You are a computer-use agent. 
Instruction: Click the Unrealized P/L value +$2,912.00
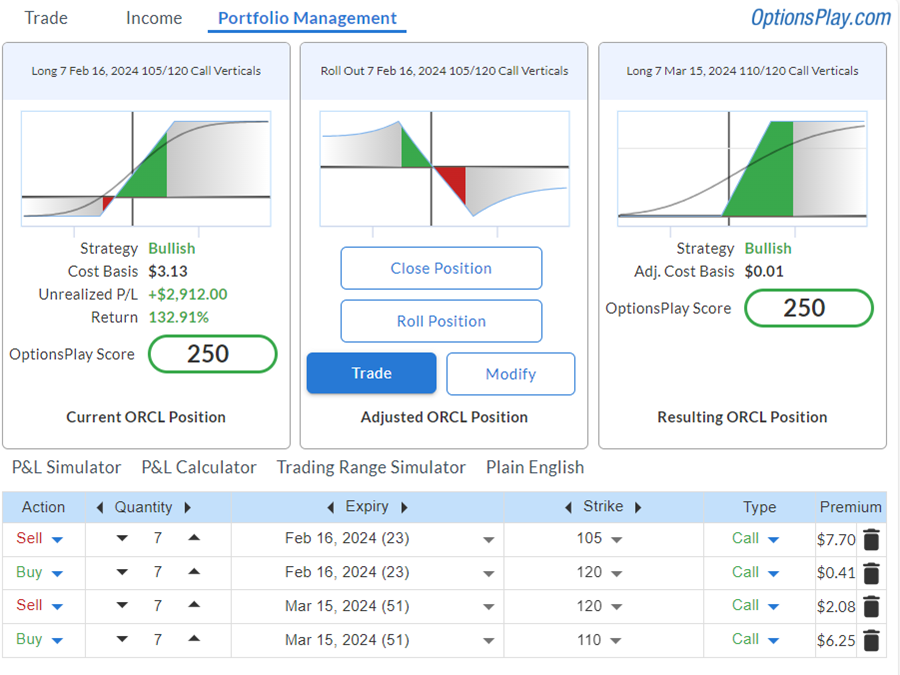pos(188,294)
